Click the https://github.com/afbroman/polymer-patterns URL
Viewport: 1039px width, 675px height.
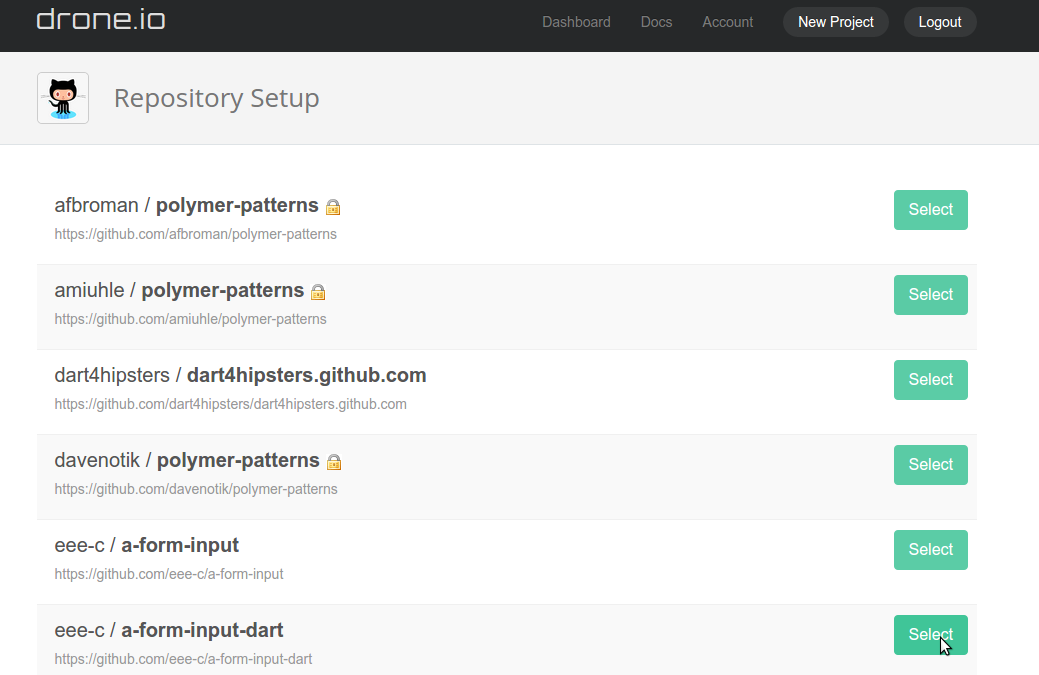click(x=195, y=234)
